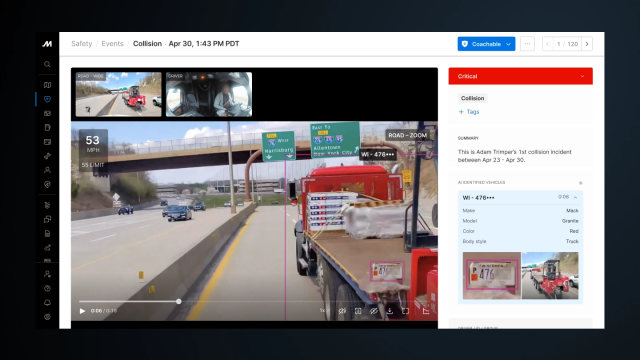Click the Road - Zoom camera label
Screen dimensions: 640x360
tap(407, 135)
